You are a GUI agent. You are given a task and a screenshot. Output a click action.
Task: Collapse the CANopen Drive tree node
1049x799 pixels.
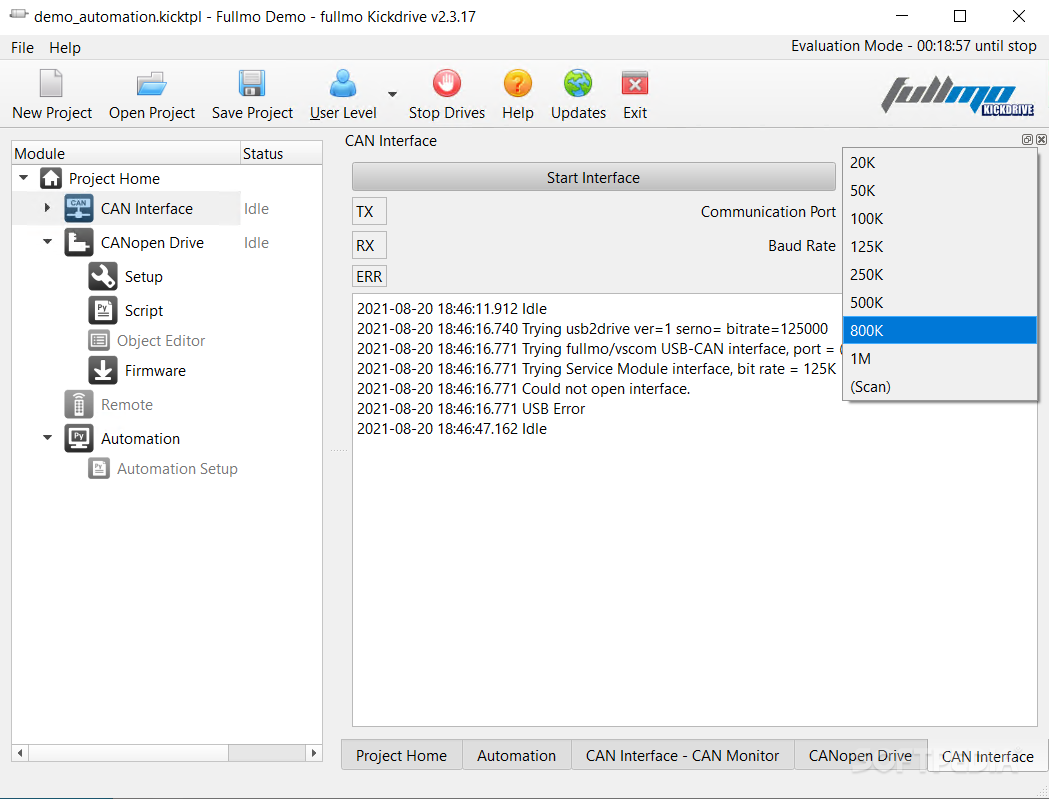(x=47, y=242)
